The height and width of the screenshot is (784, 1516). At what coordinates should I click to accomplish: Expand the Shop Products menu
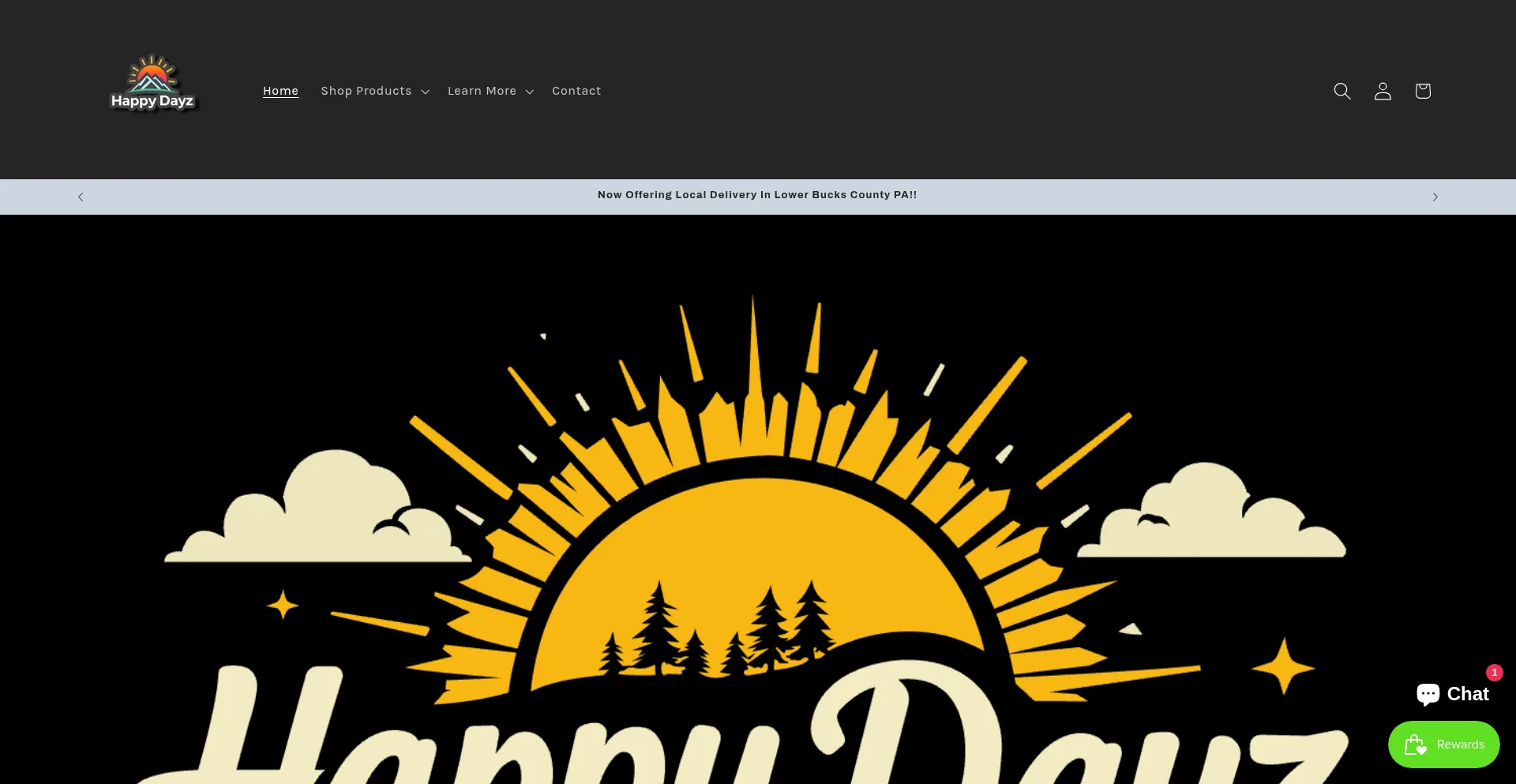coord(375,91)
